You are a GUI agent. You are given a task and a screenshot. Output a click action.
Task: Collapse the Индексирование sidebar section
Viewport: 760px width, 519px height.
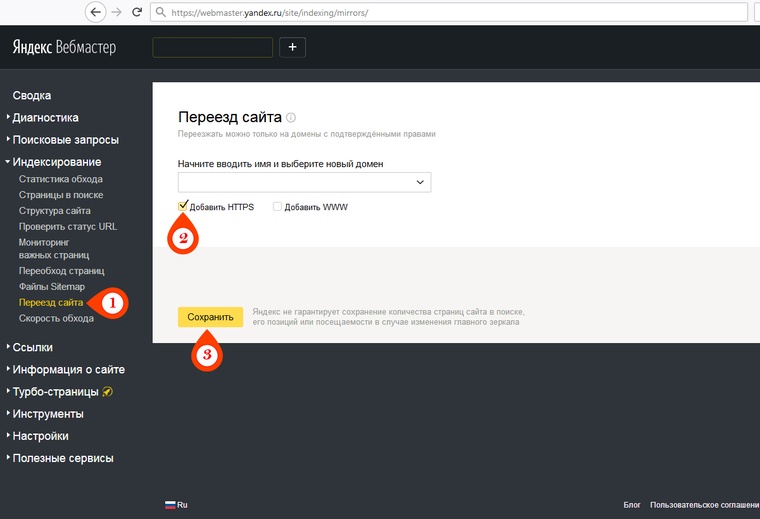pyautogui.click(x=56, y=162)
